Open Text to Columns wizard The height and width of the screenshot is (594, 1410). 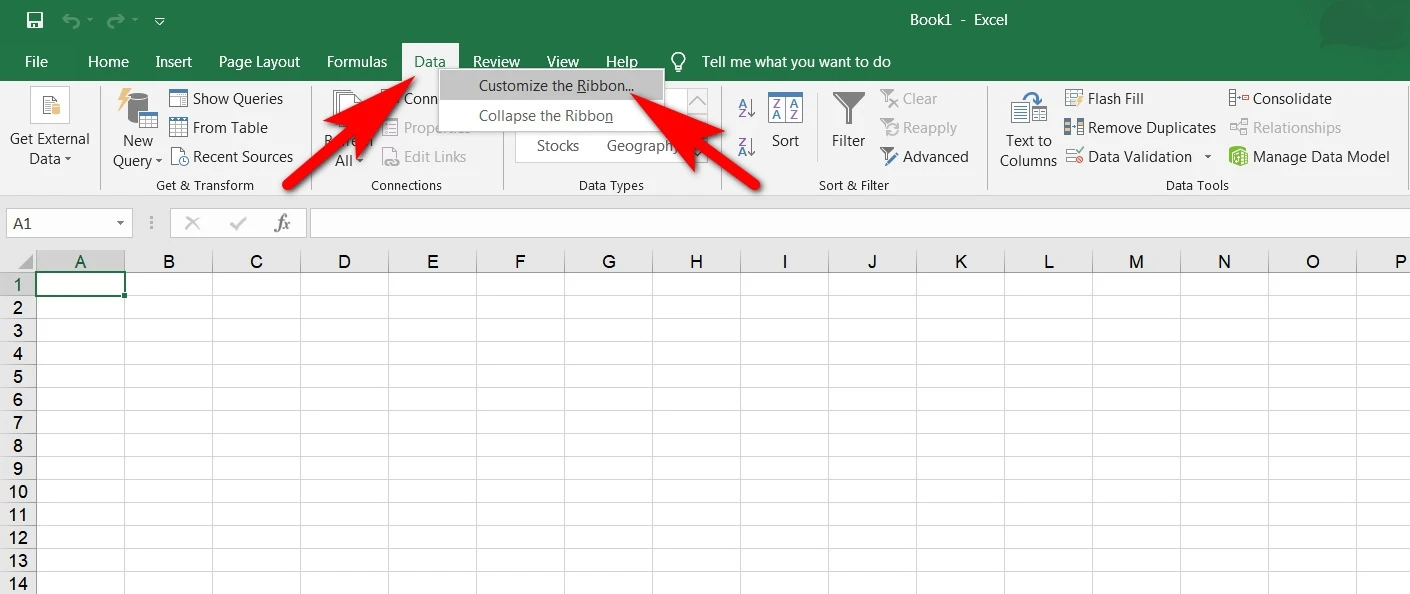click(x=1028, y=131)
